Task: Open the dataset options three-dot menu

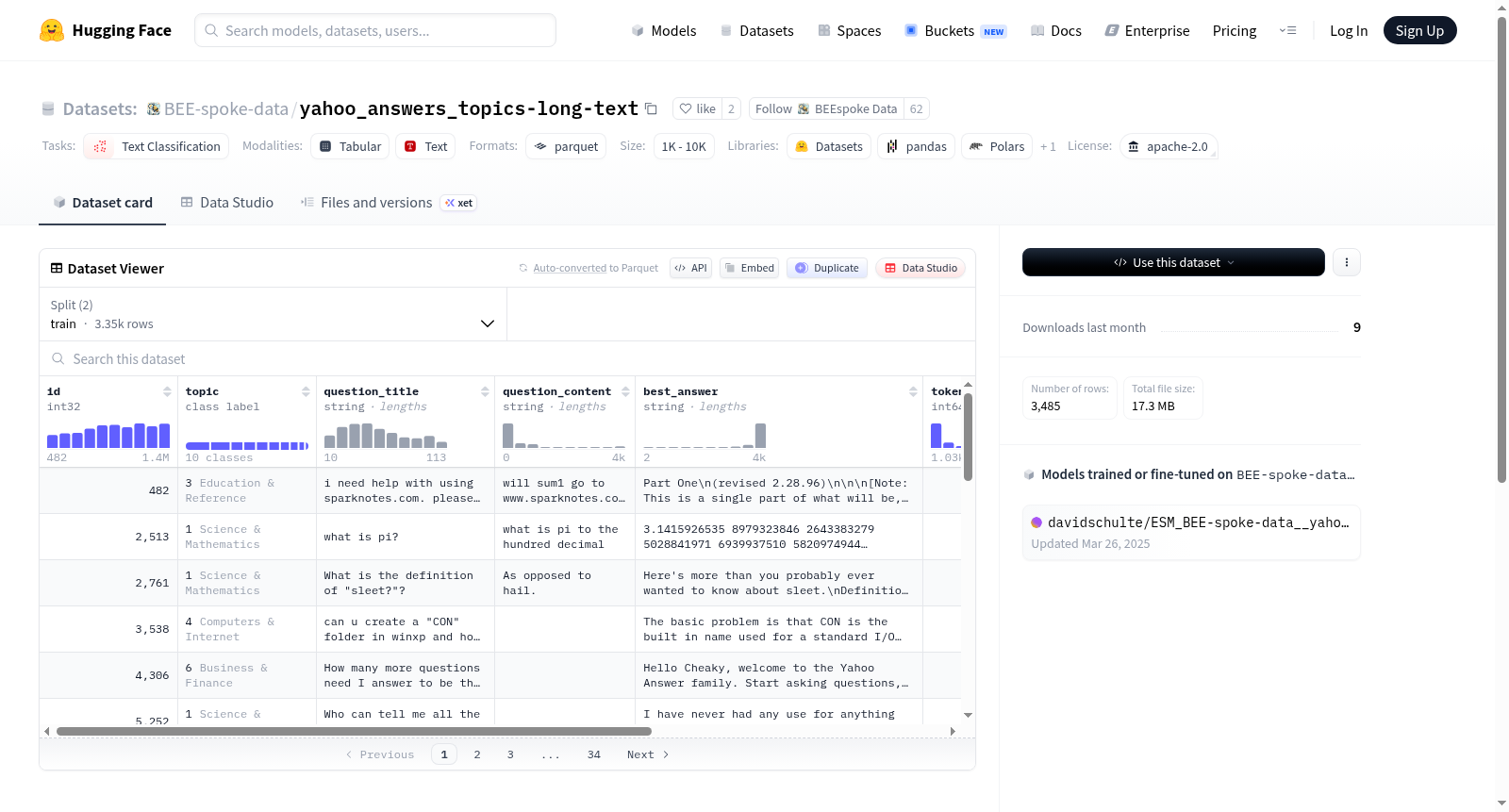Action: (x=1347, y=262)
